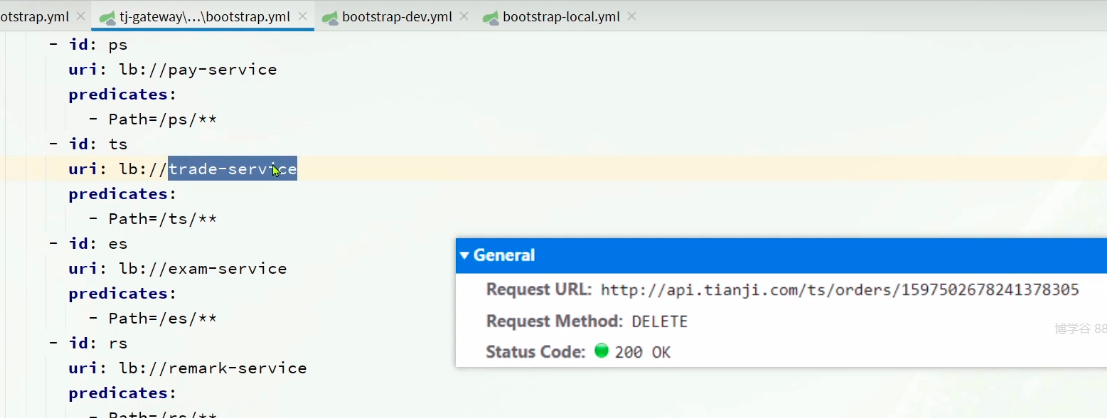
Task: Close the bootstrap-dev.yml tab
Action: tap(464, 17)
